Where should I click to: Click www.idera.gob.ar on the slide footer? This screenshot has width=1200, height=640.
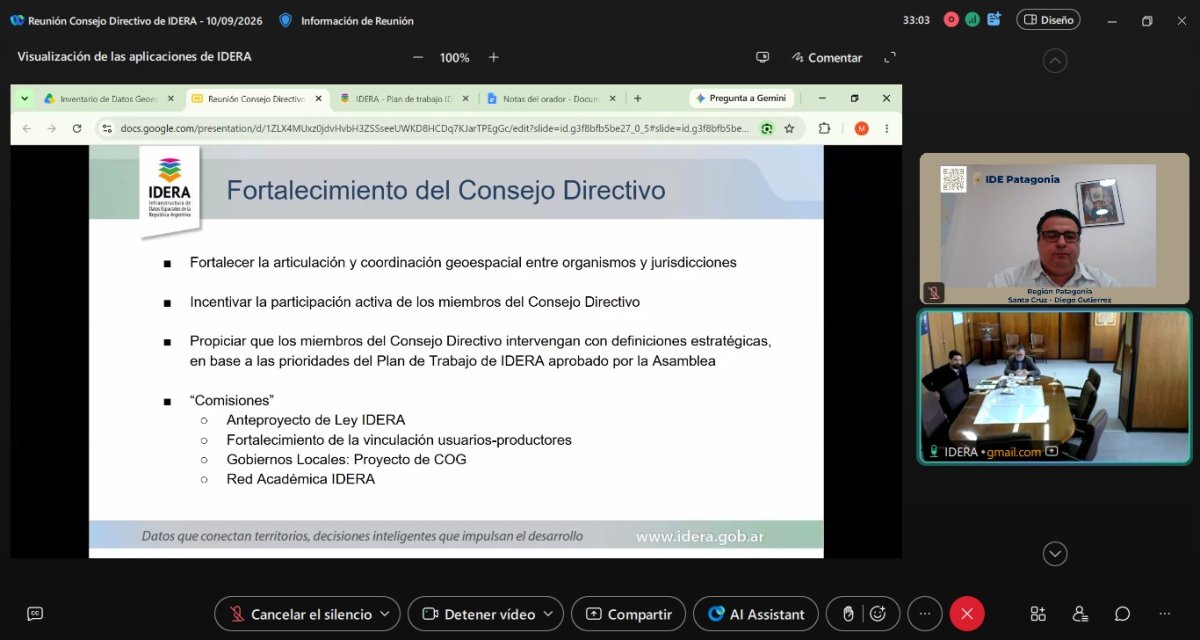[x=700, y=536]
